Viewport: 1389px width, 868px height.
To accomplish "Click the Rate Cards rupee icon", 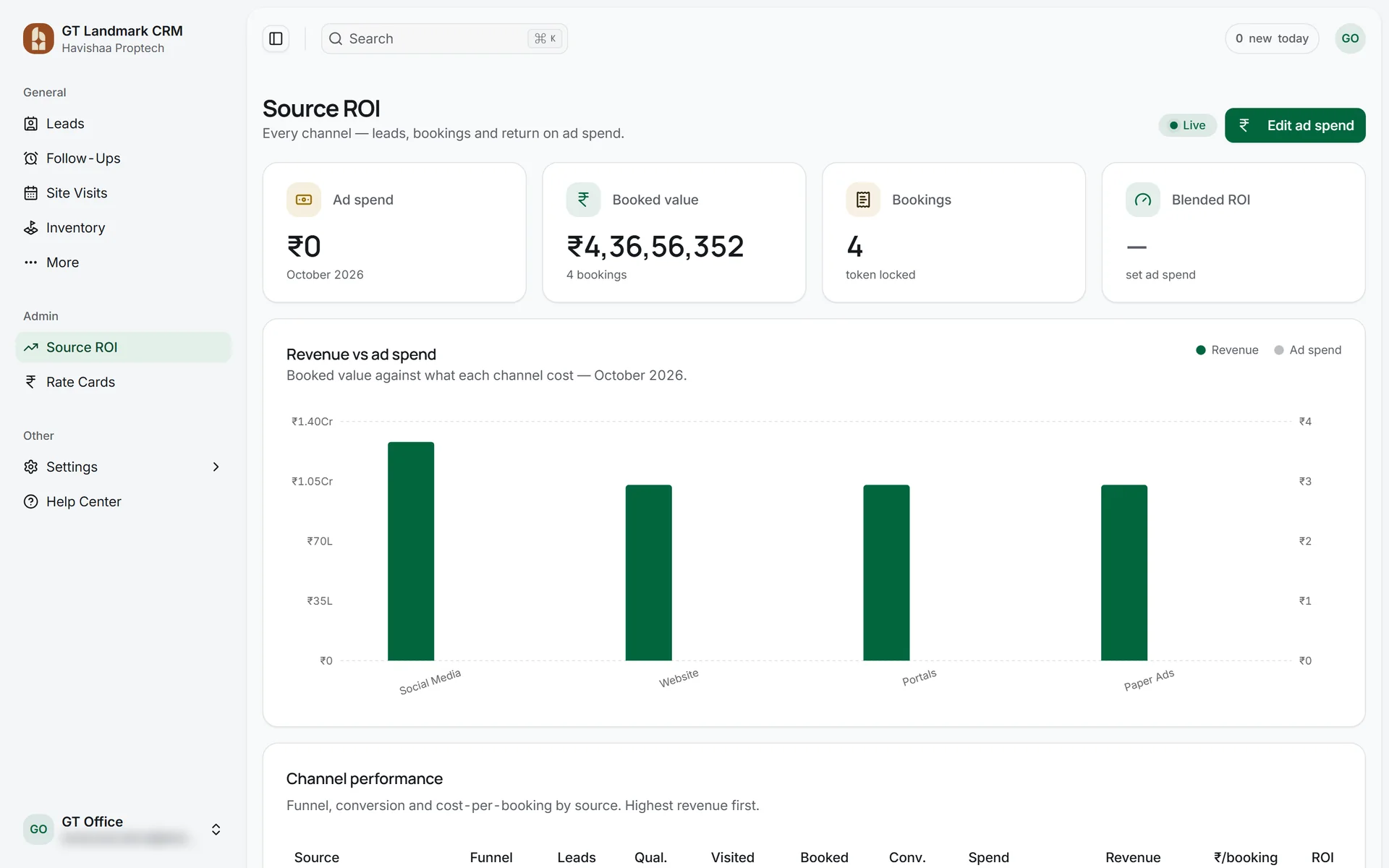I will pos(30,382).
